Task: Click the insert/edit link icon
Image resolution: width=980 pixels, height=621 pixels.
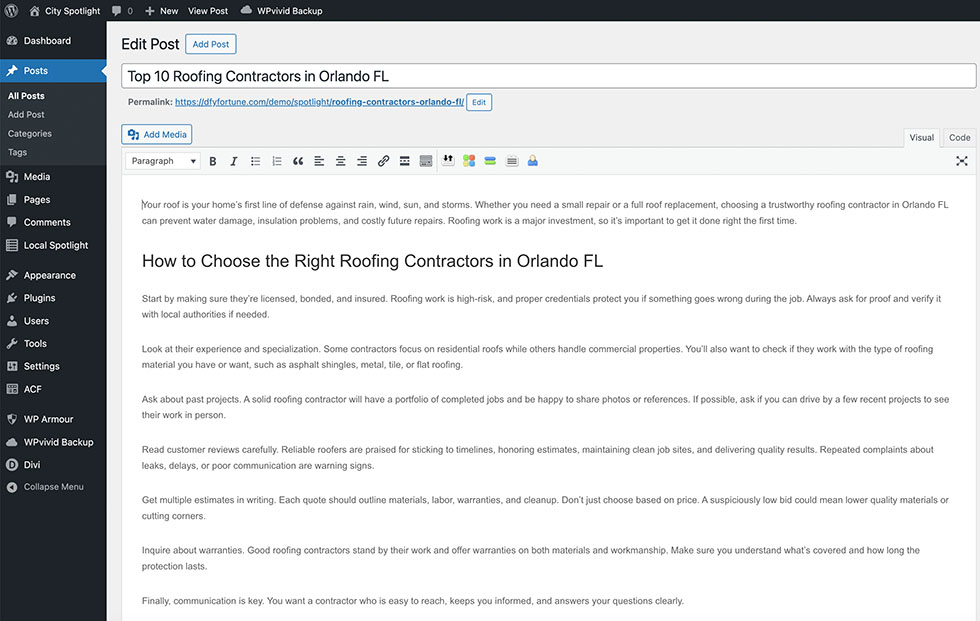Action: pos(383,161)
